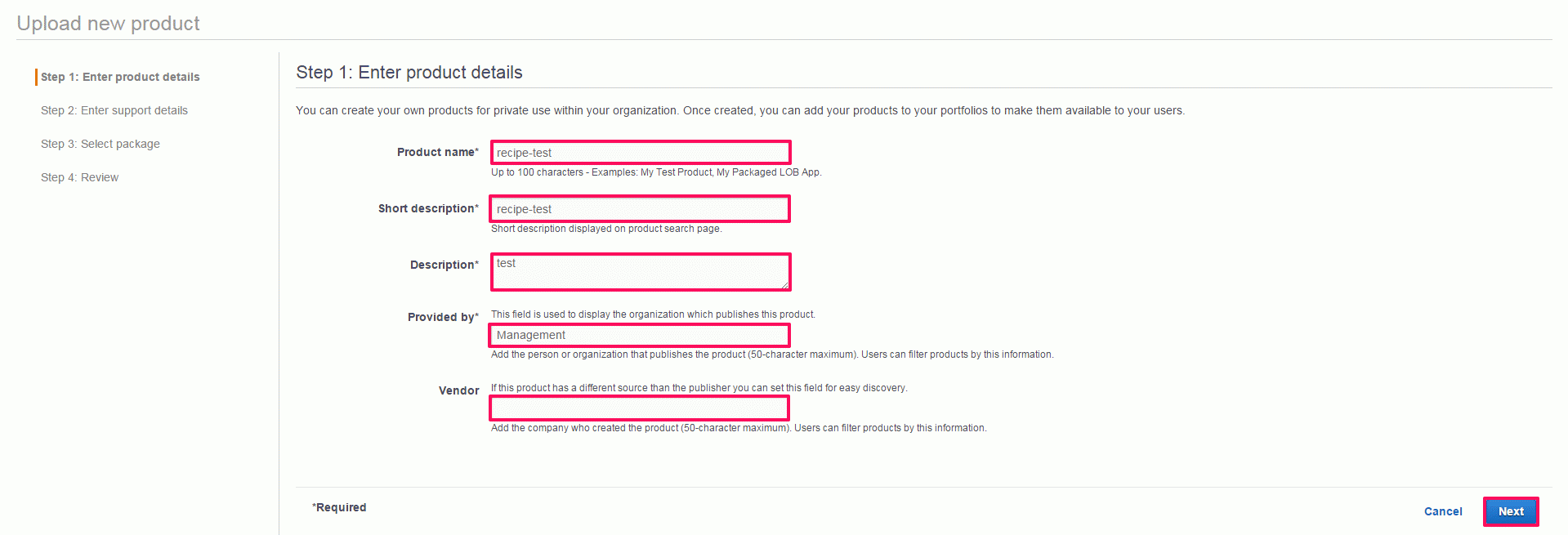
Task: Click the Upload new product page title
Action: point(108,23)
